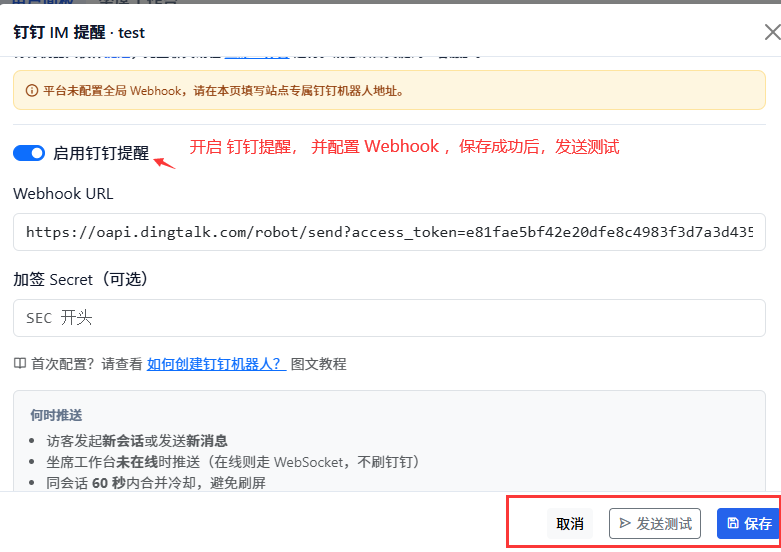Click the 图文教程 text
Image resolution: width=781 pixels, height=552 pixels.
[x=318, y=364]
